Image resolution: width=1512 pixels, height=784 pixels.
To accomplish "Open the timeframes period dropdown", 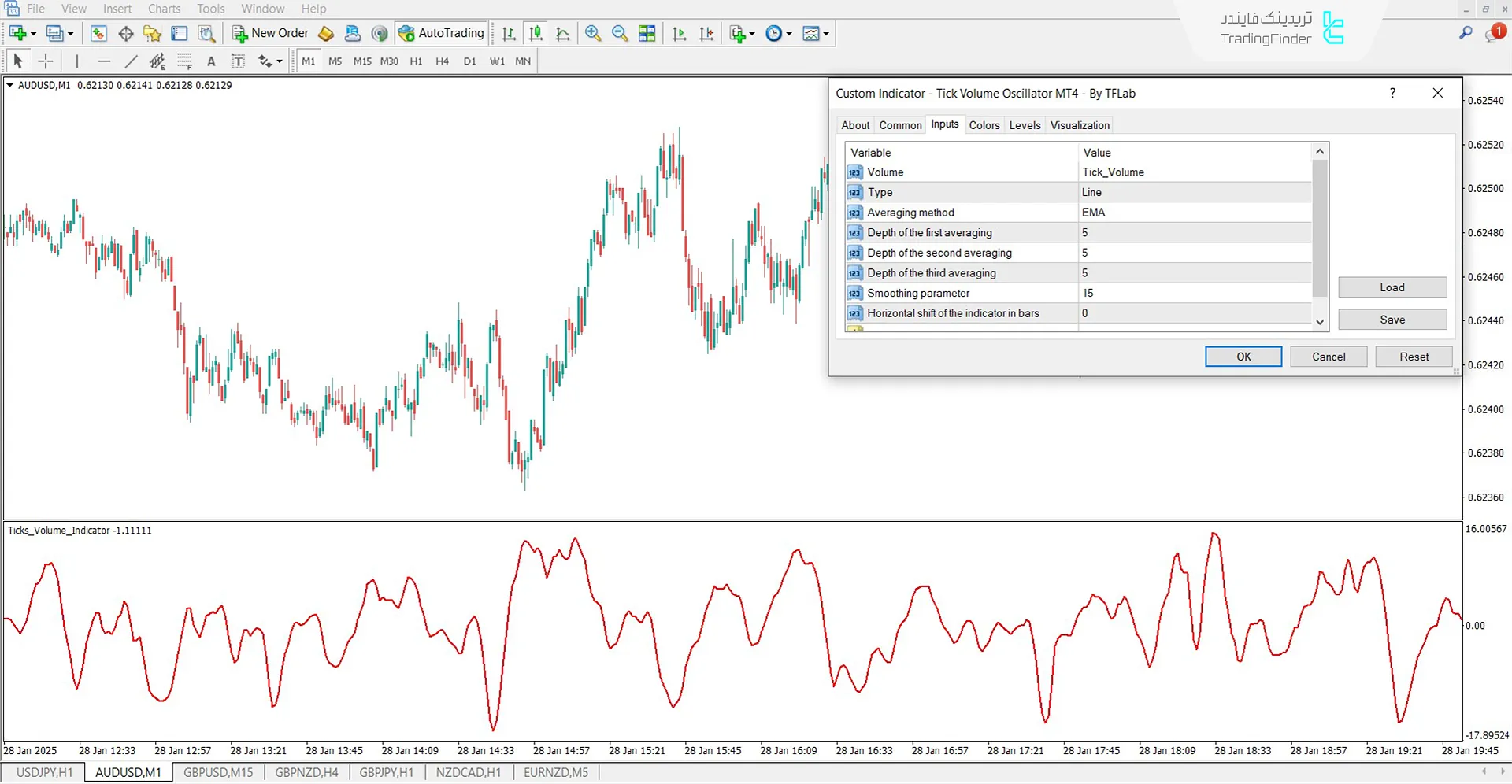I will coord(786,33).
